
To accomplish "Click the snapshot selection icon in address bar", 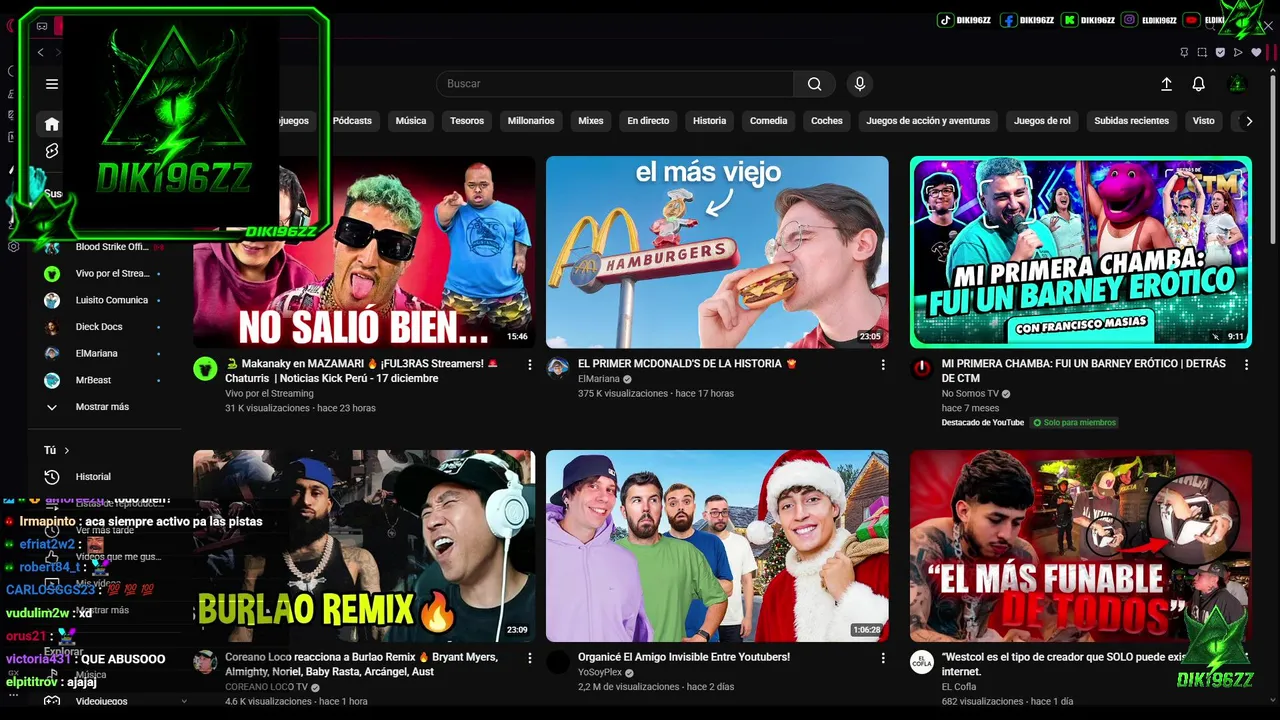I will pyautogui.click(x=1202, y=52).
